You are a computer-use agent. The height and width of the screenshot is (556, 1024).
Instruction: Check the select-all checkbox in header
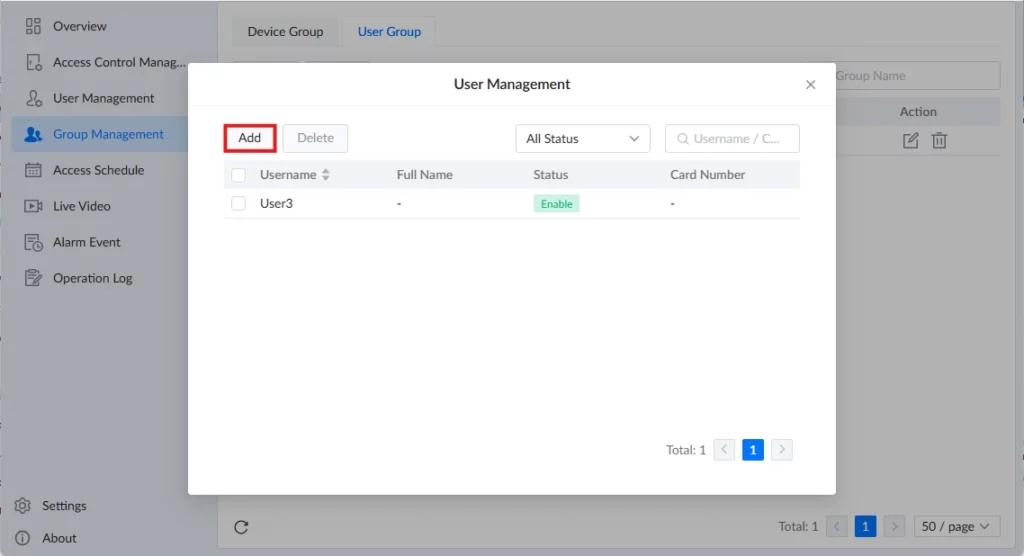point(238,175)
